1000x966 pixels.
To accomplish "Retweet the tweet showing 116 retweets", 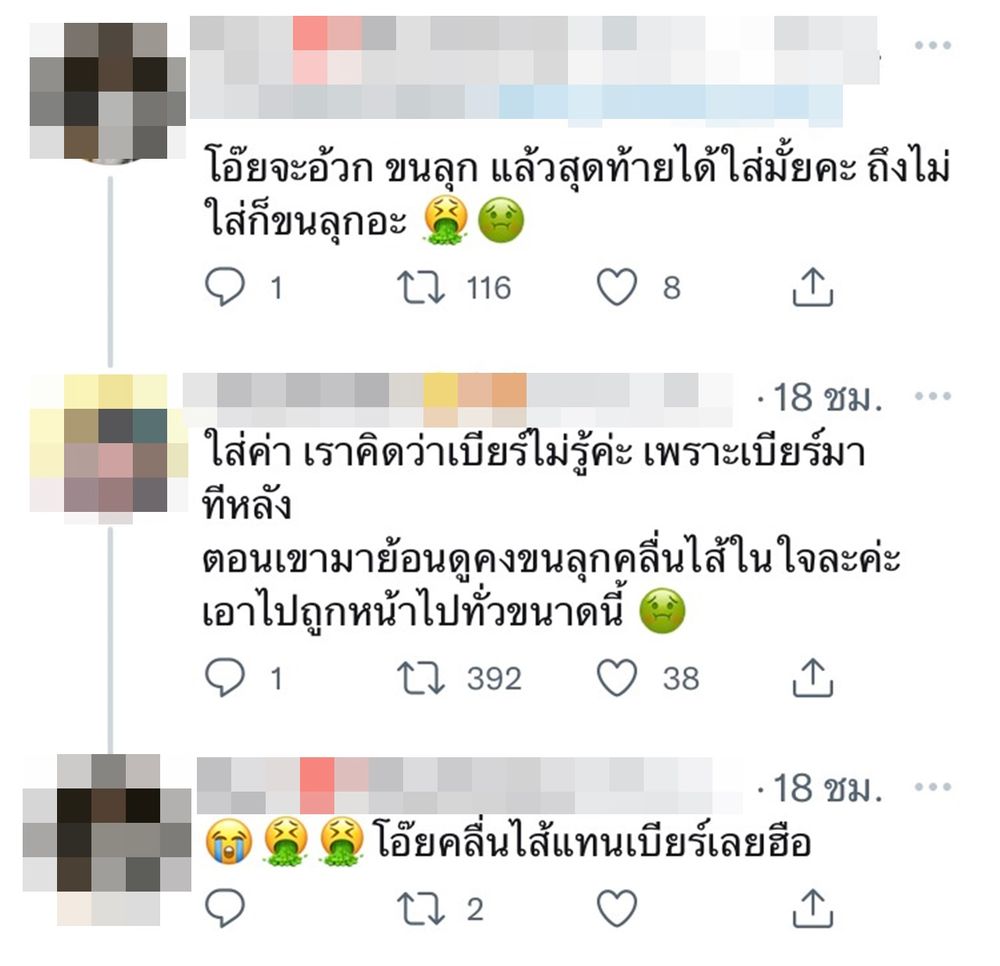I will 420,287.
